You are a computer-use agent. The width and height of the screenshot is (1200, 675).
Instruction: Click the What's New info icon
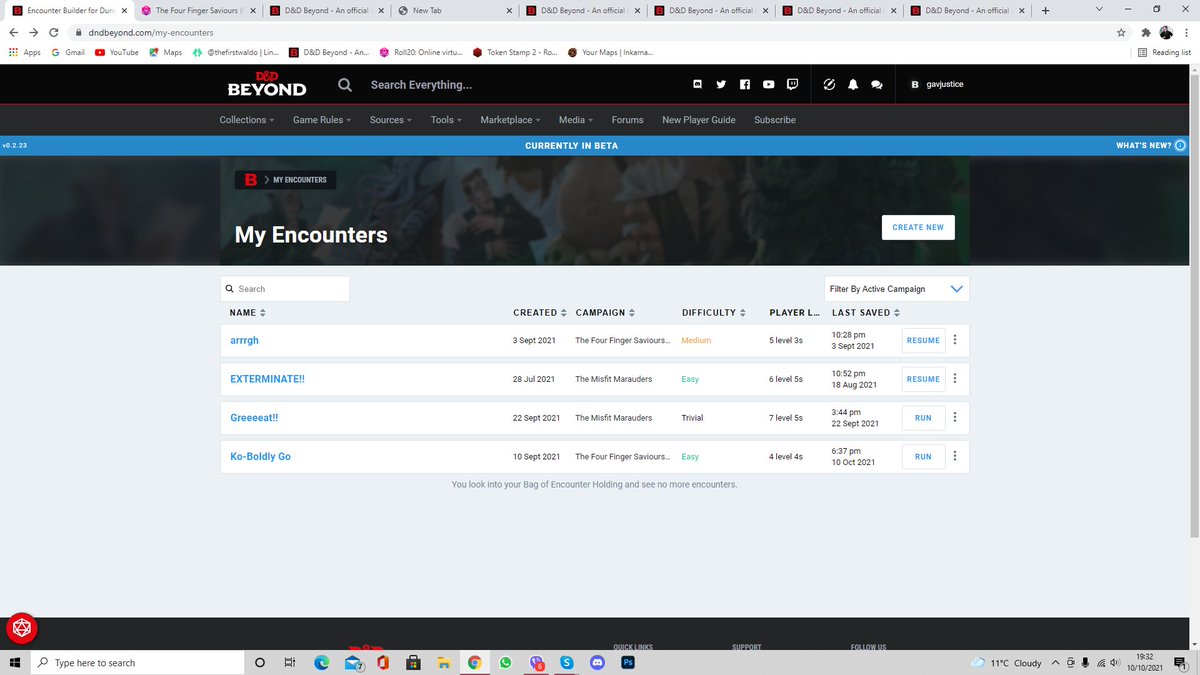click(1180, 145)
